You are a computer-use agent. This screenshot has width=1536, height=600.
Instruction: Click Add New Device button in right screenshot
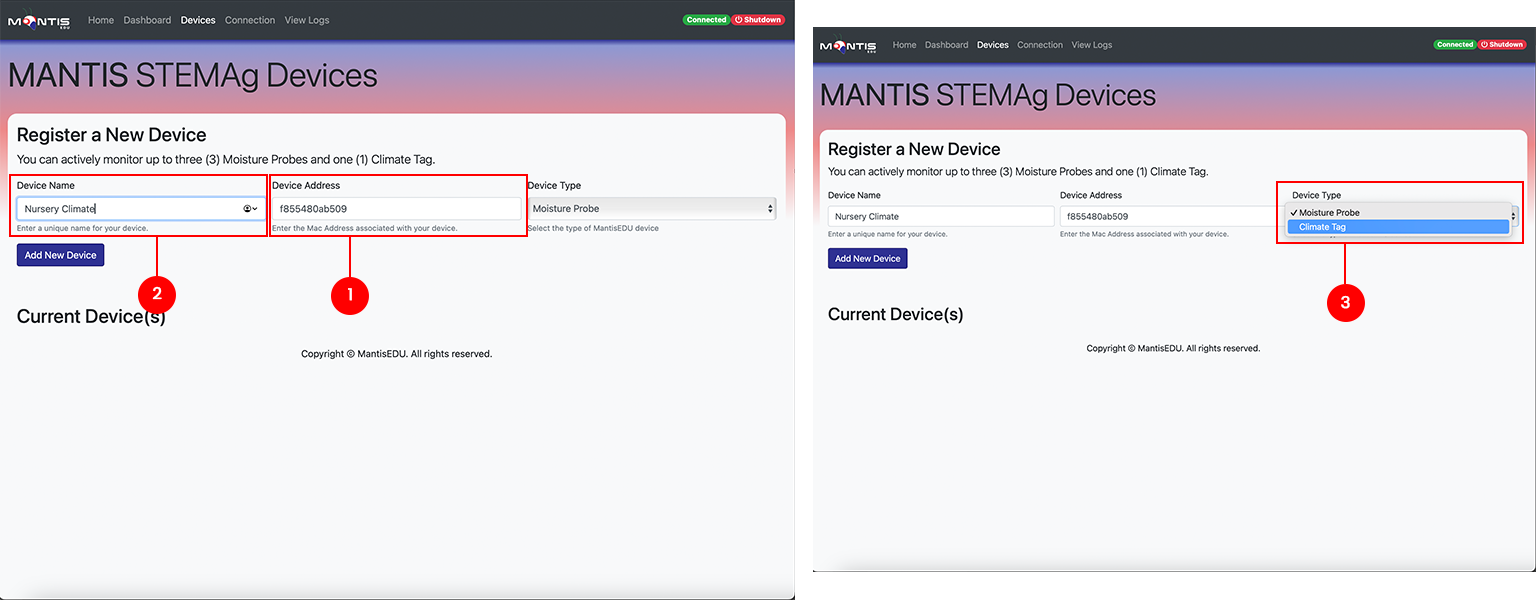click(x=867, y=258)
